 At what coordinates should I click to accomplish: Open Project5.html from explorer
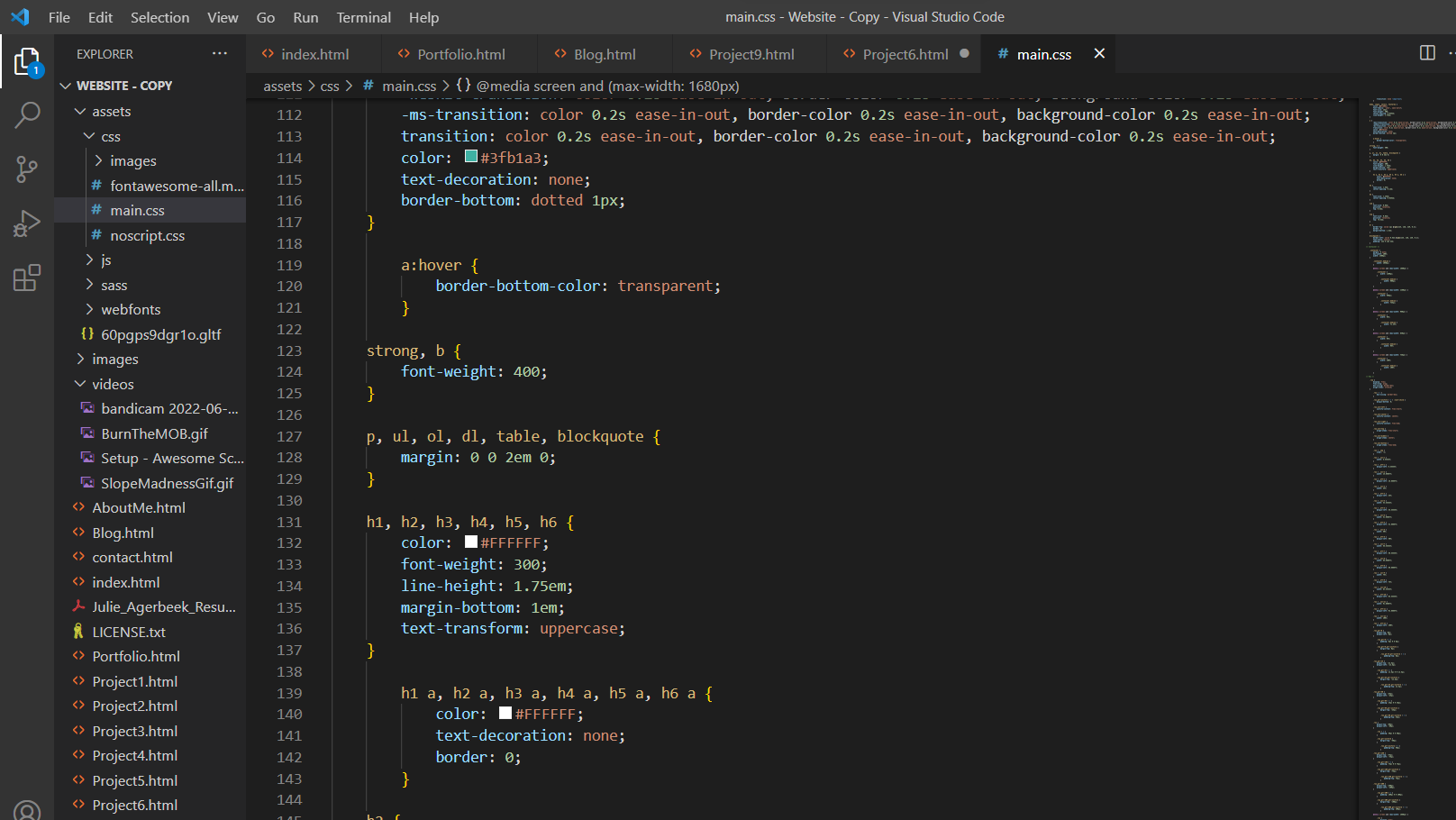point(150,780)
